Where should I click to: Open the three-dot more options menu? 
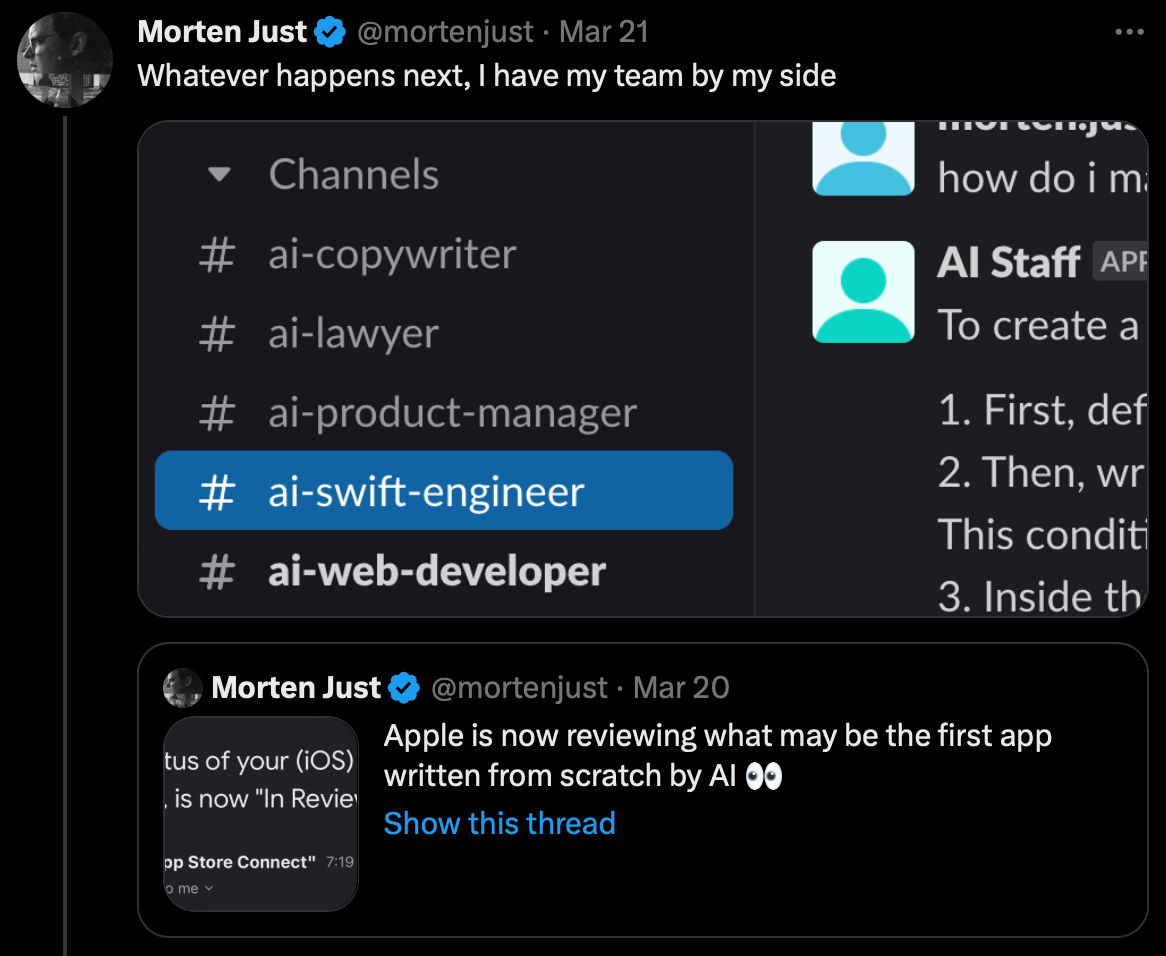1129,32
